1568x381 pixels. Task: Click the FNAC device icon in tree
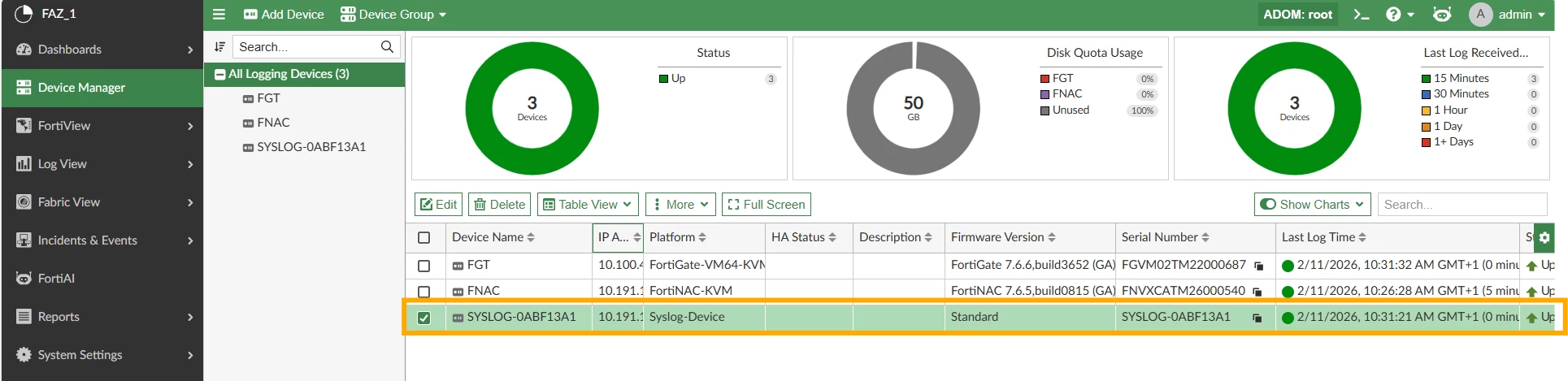[x=248, y=123]
